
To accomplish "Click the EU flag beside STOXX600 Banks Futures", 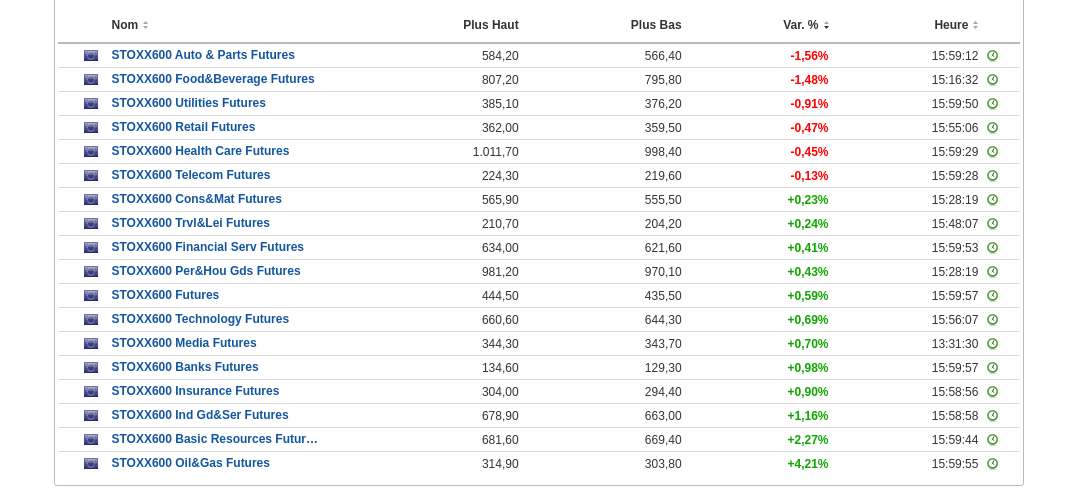I will pos(91,368).
